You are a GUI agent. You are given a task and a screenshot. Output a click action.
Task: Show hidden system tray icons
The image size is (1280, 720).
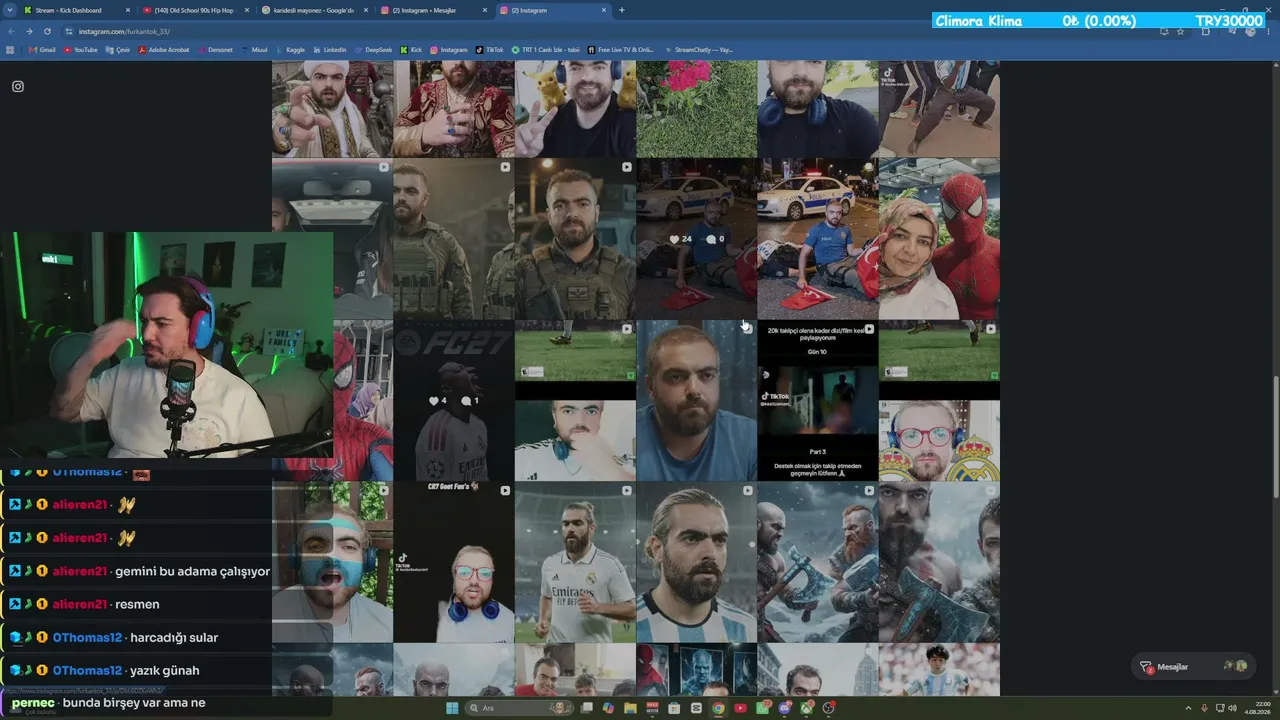point(1190,708)
